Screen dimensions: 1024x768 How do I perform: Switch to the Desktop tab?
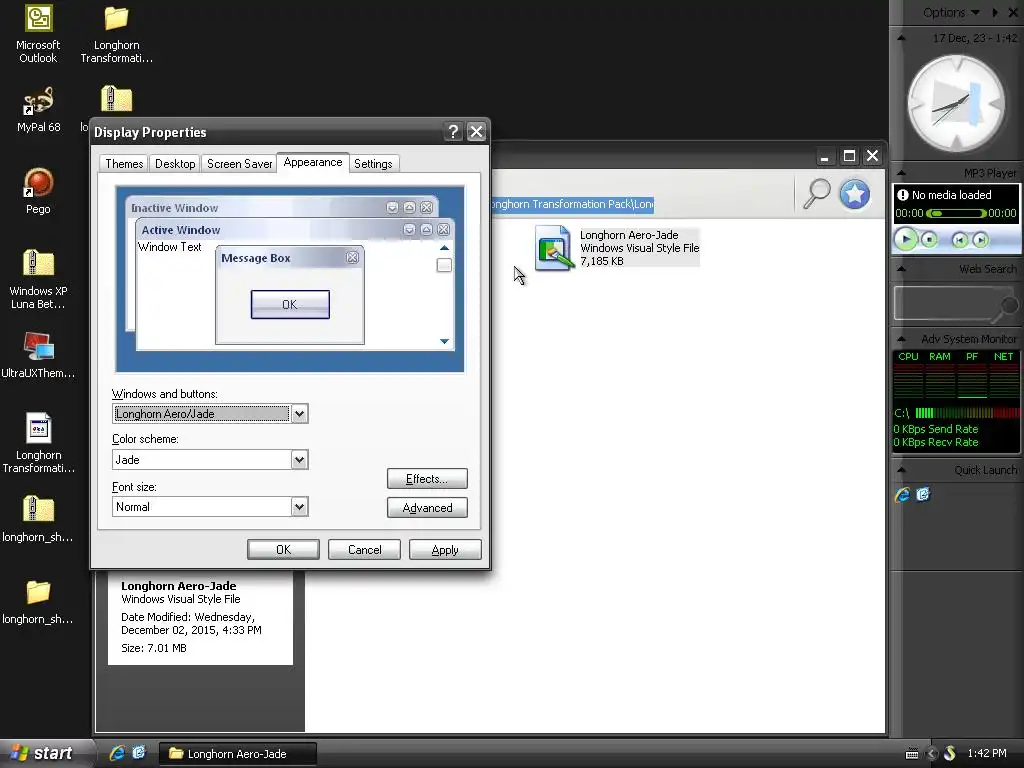coord(175,163)
